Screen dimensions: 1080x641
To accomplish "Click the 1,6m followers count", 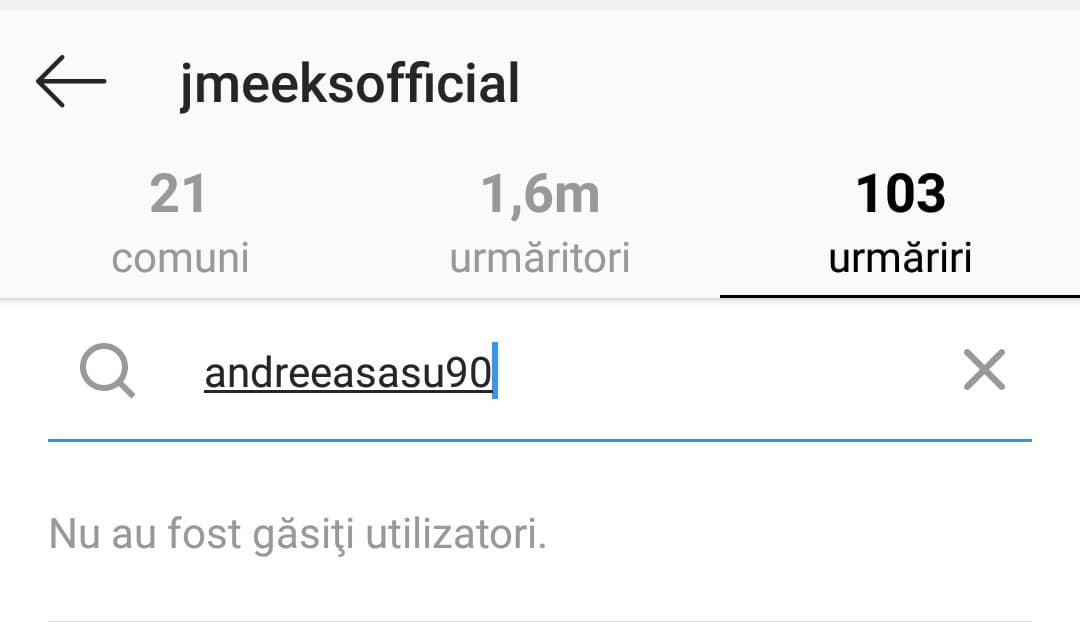I will click(x=540, y=195).
